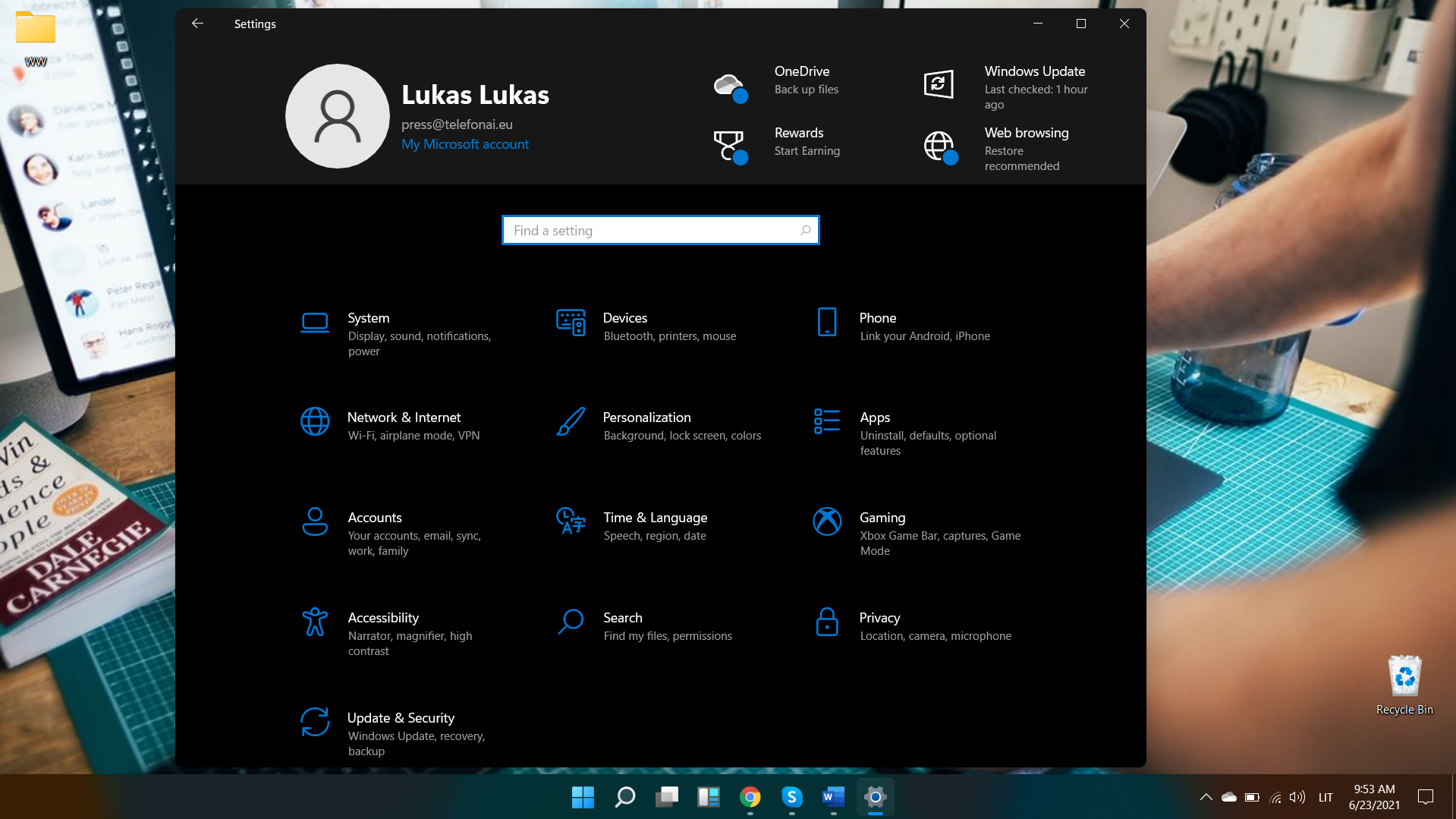Select the Gaming heading
The image size is (1456, 819).
[882, 518]
